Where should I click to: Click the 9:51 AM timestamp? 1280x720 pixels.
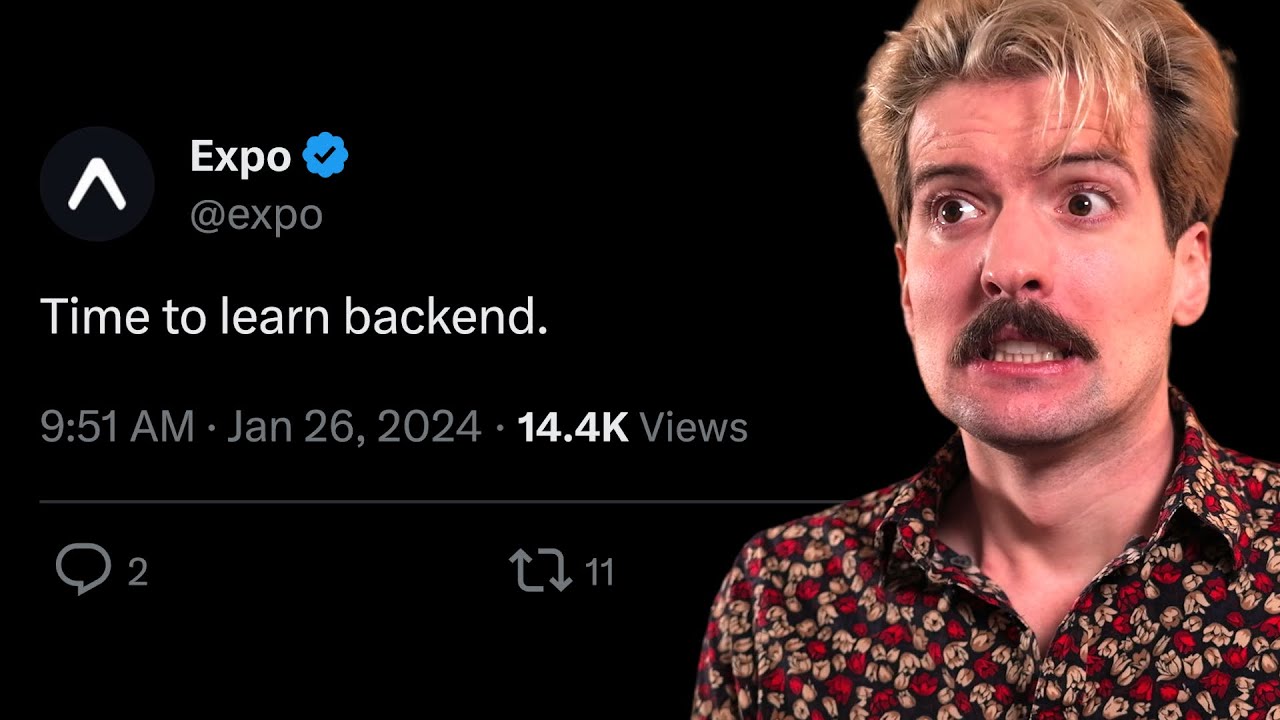point(117,427)
